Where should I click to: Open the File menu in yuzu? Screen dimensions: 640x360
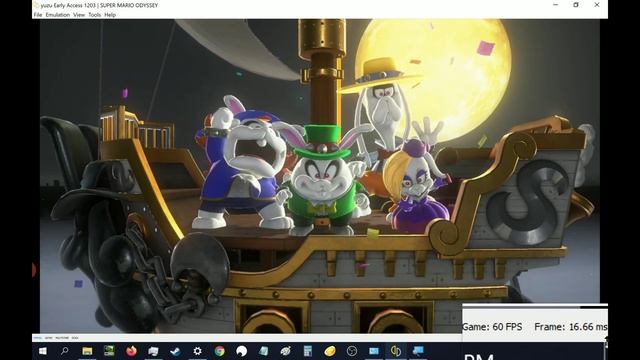(38, 15)
